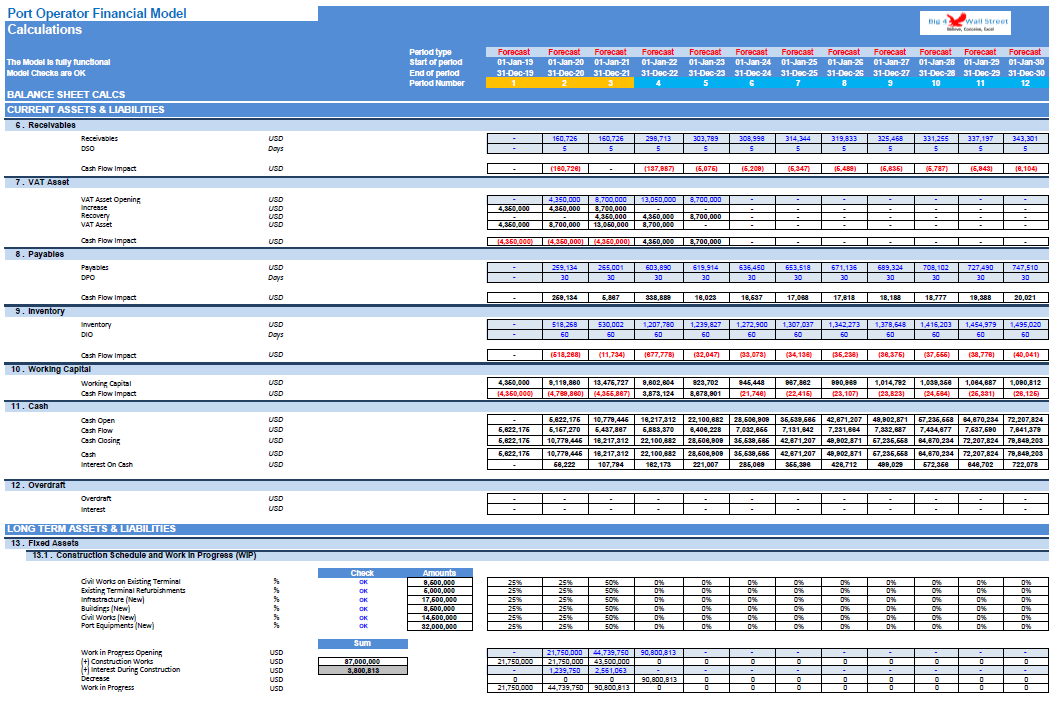Viewport: 1058px width, 704px height.
Task: Click the LONG TERM ASSETS & LIABILITIES band
Action: (526, 529)
